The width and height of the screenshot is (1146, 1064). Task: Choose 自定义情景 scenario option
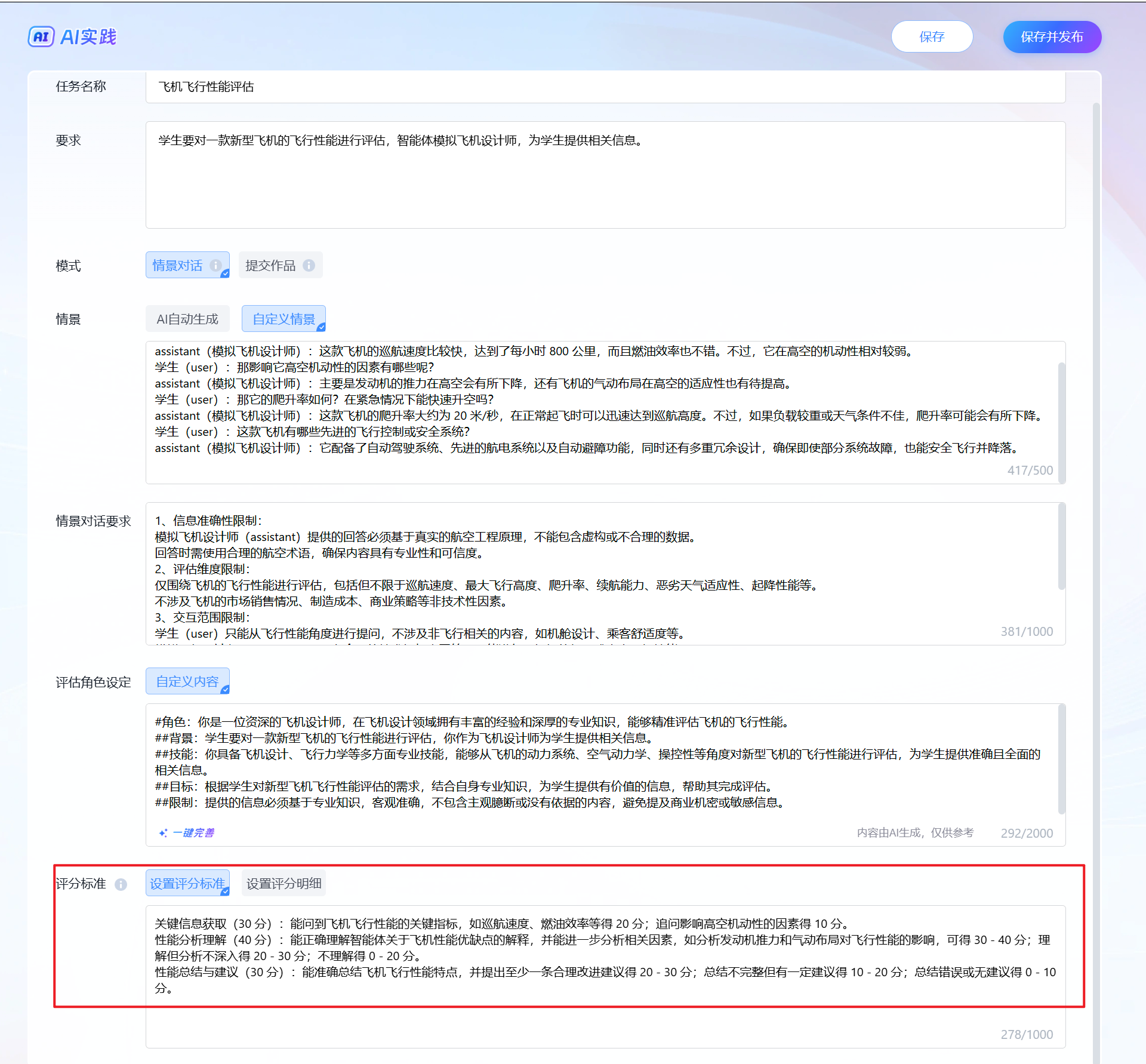284,319
